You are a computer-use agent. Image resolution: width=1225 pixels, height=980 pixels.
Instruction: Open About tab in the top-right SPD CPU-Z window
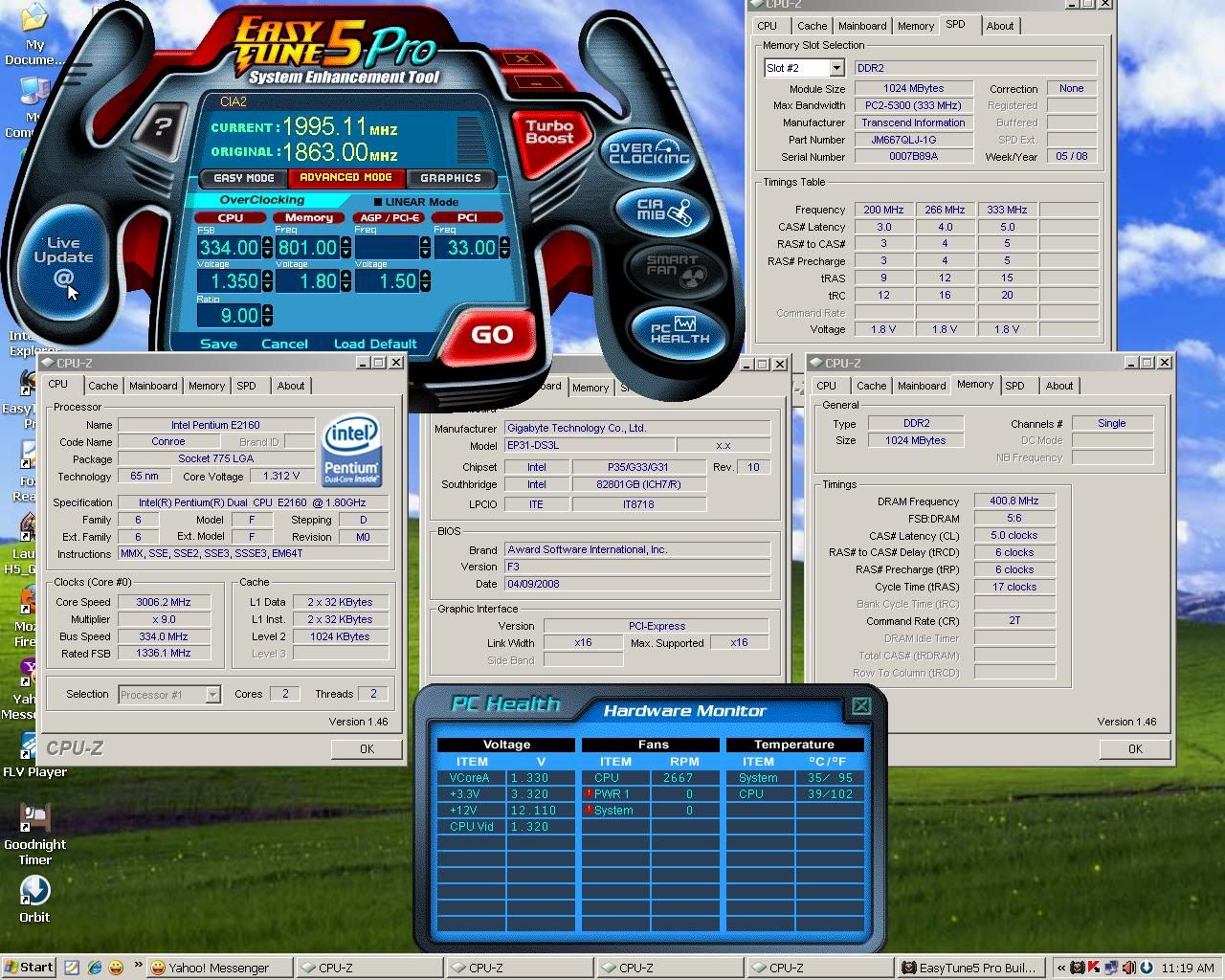[x=1000, y=26]
